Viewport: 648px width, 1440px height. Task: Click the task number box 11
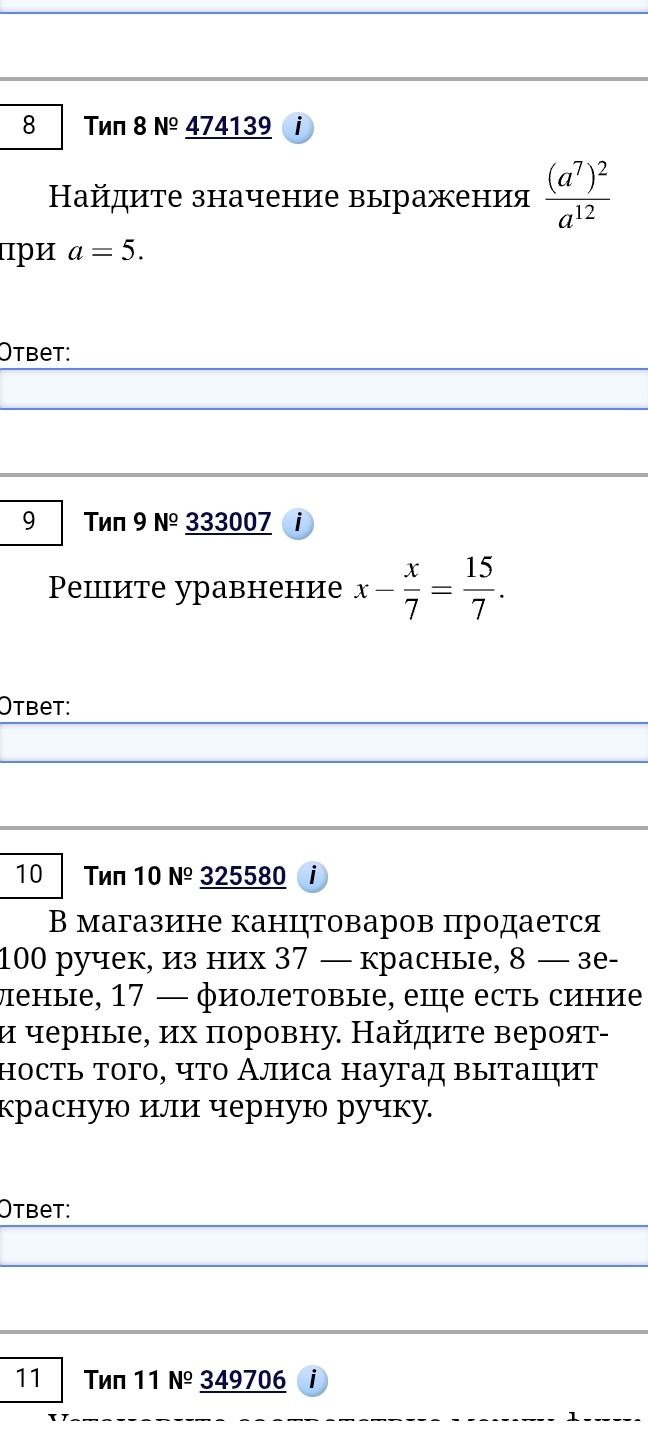(30, 1379)
